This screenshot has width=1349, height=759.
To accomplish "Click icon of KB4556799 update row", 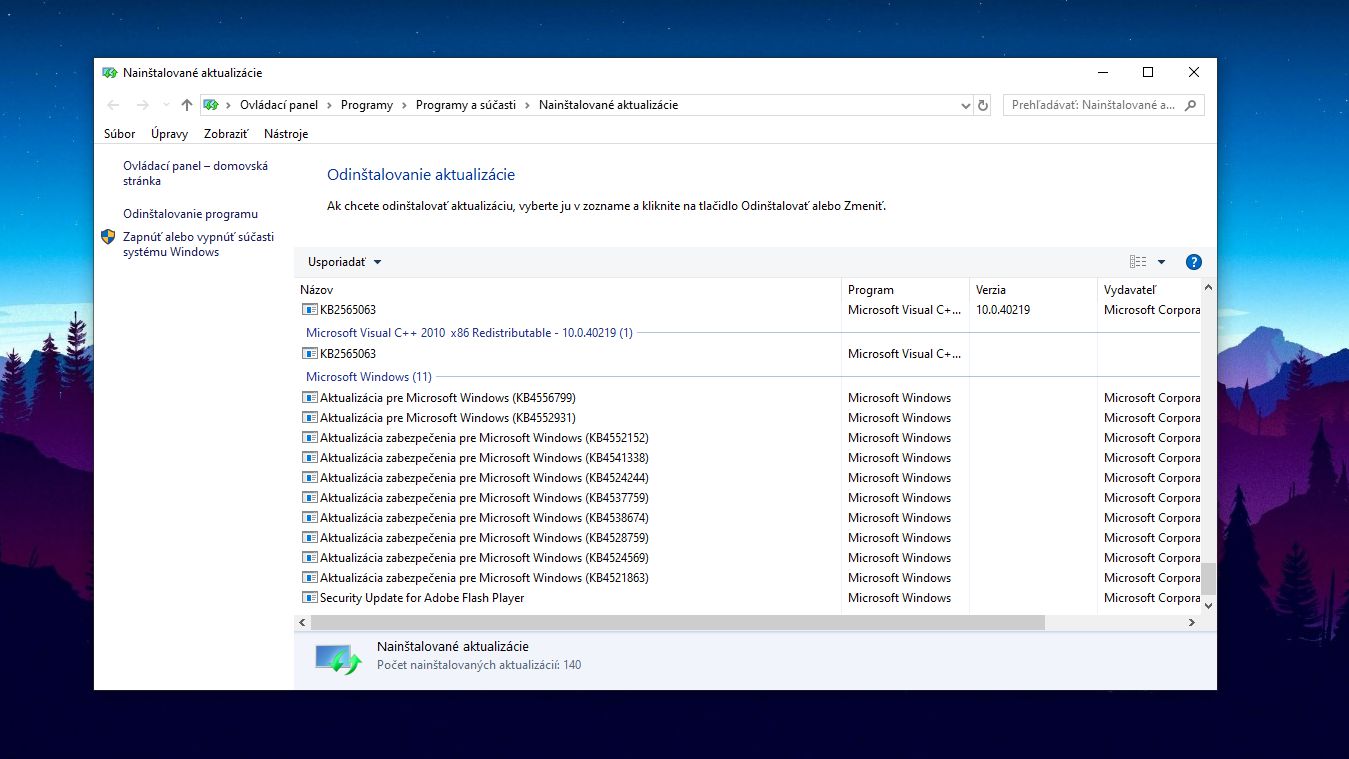I will point(310,398).
